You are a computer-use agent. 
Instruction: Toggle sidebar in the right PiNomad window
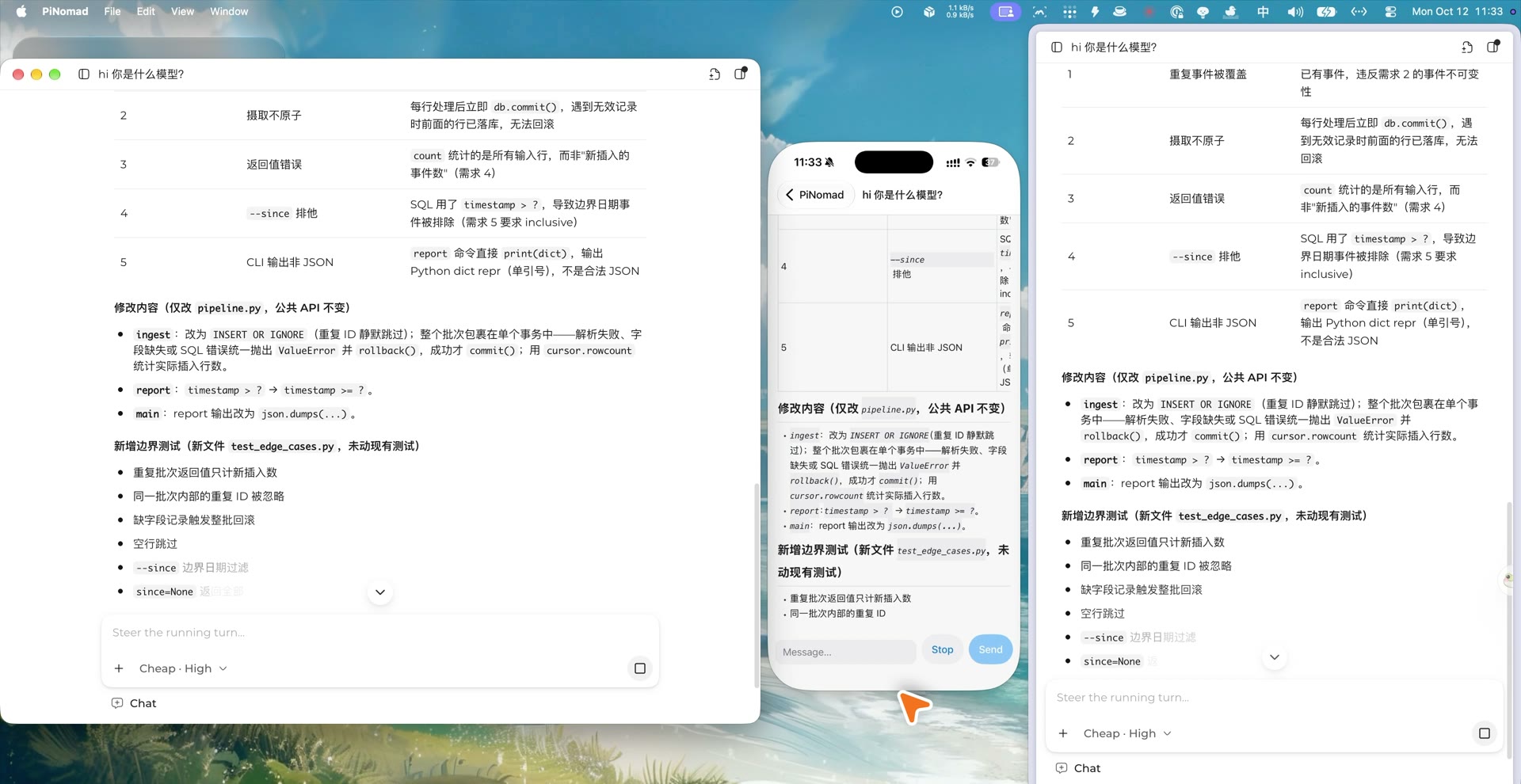(1057, 48)
